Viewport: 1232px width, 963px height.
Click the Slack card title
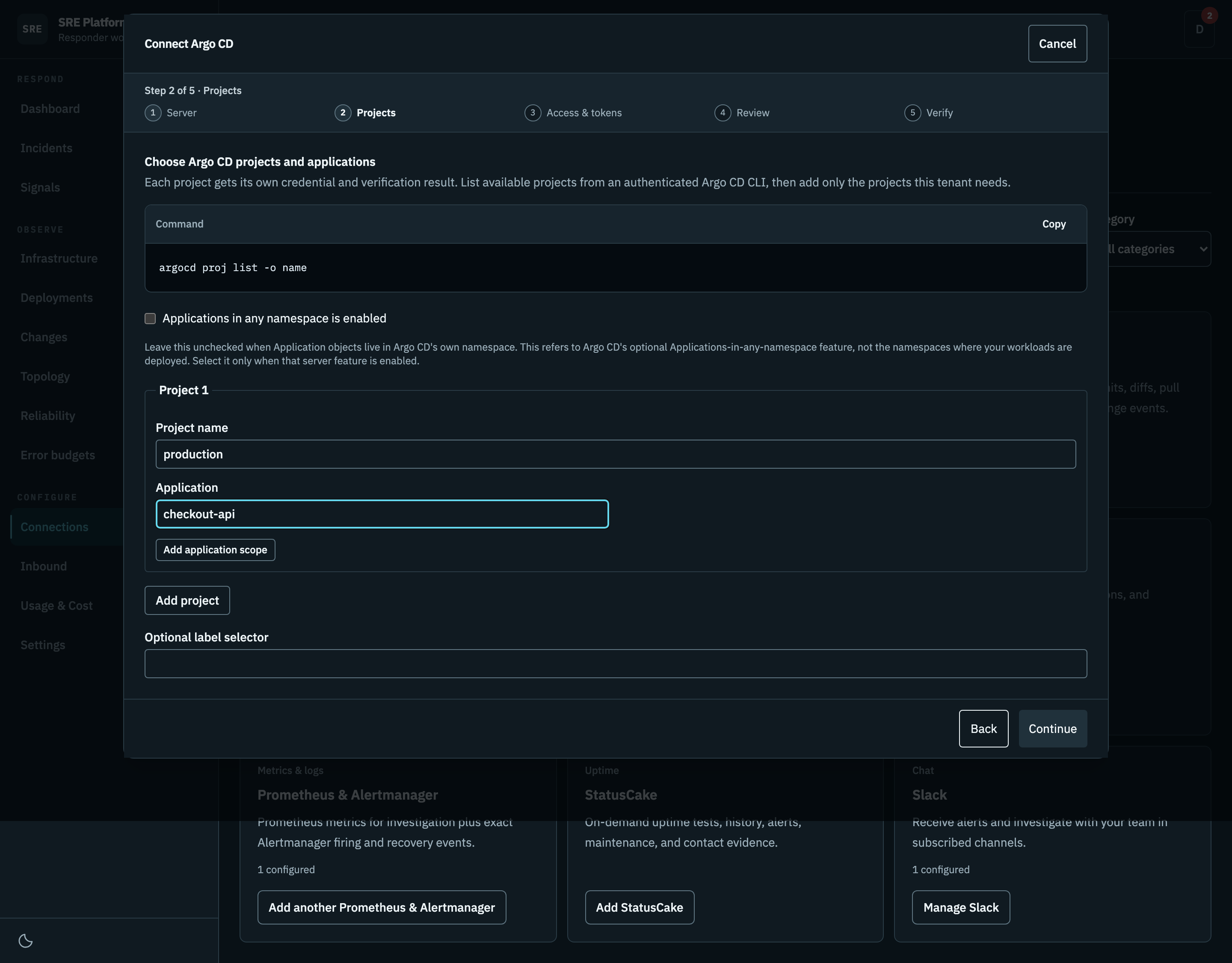[929, 795]
